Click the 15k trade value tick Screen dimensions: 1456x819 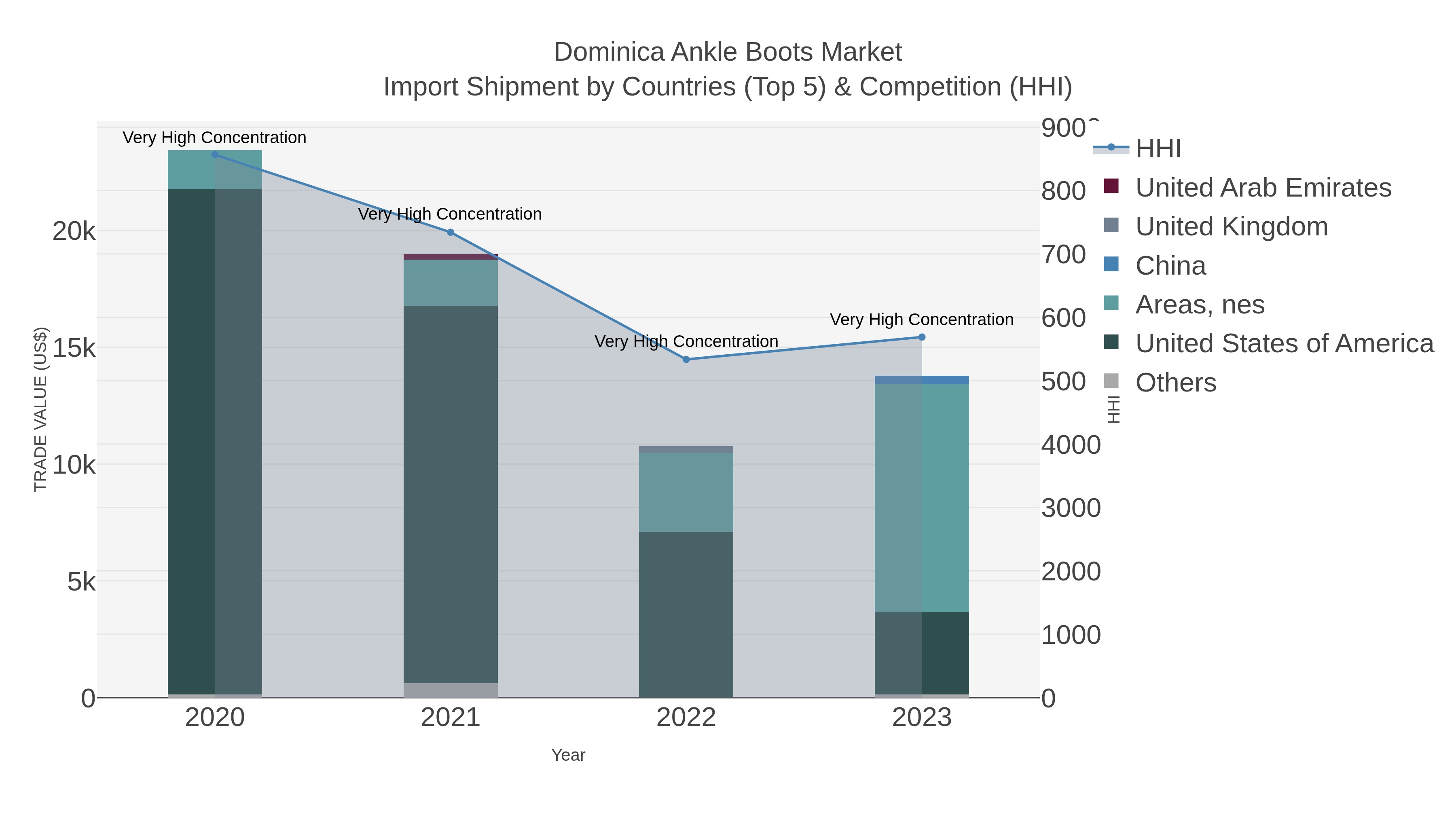point(74,348)
